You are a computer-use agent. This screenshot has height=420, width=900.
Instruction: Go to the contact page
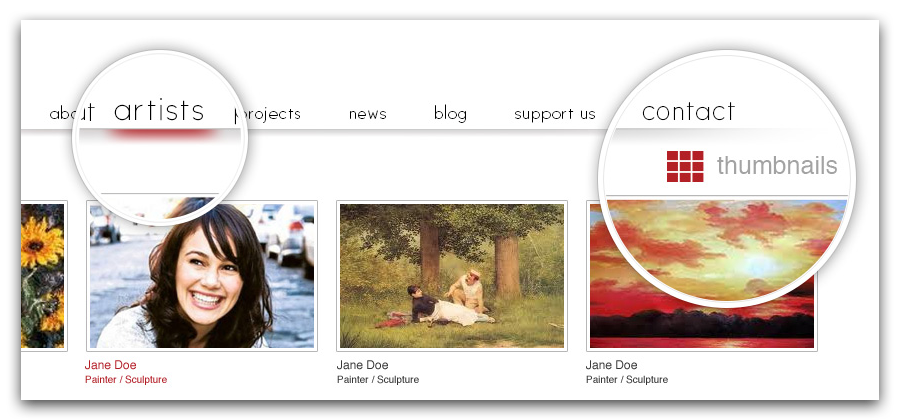(x=688, y=111)
